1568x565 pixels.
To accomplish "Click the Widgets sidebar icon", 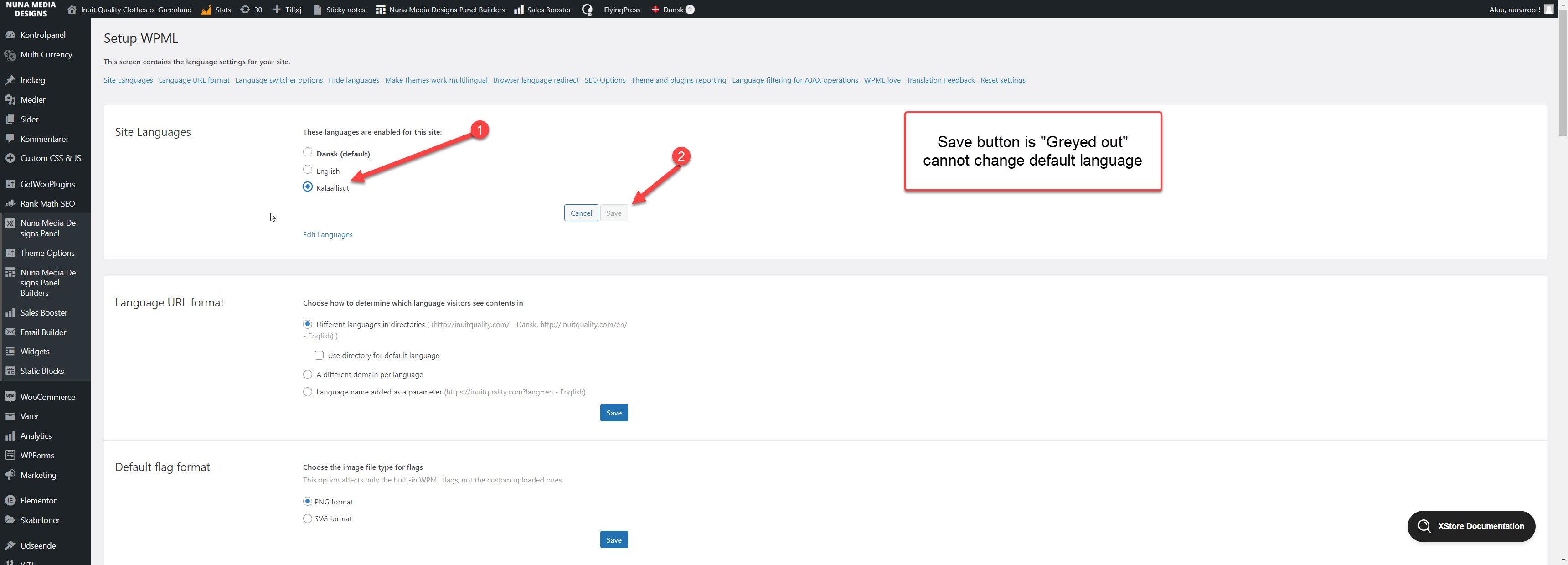I will [x=10, y=351].
